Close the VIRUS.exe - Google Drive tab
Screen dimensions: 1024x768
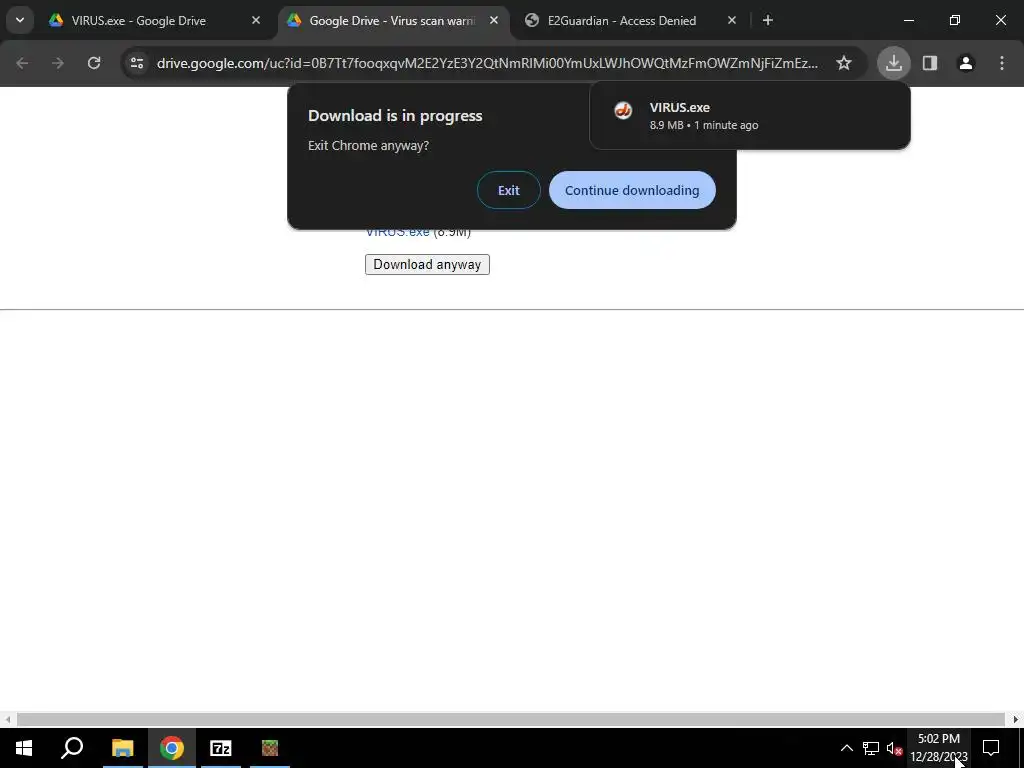(x=256, y=20)
